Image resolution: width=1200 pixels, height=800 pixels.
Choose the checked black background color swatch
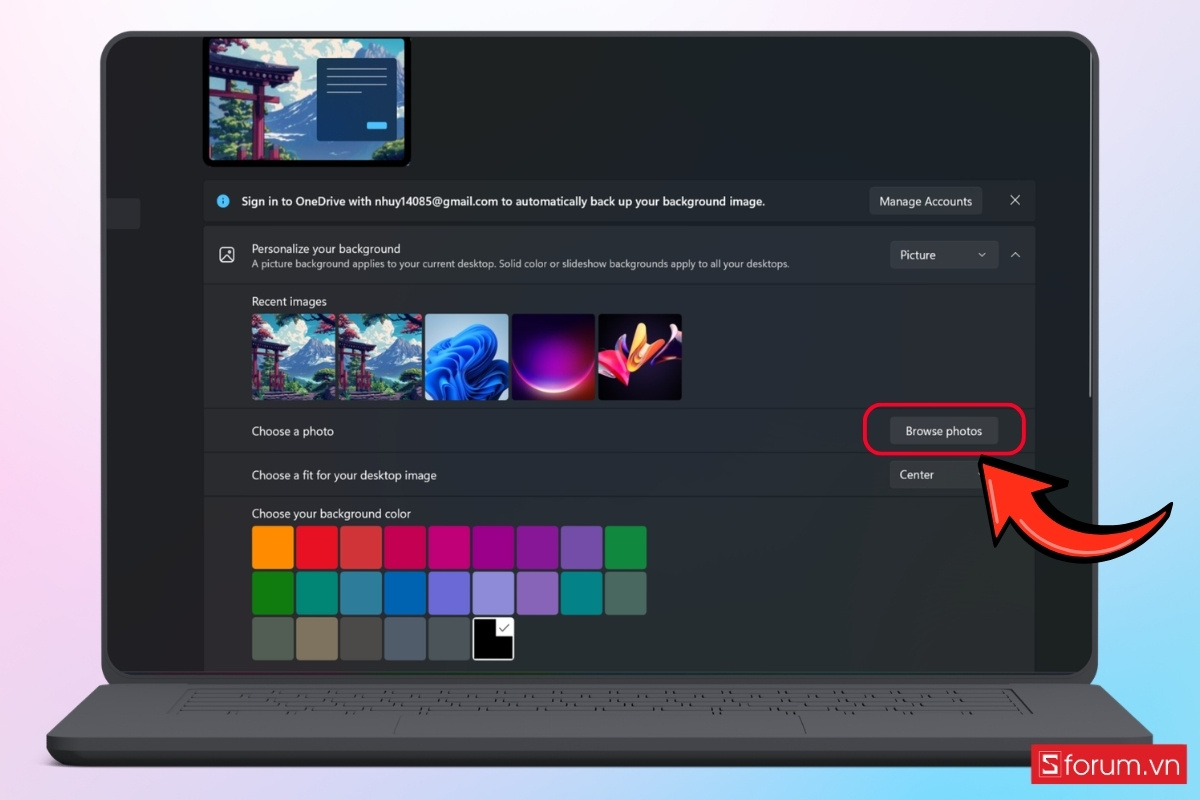pos(493,638)
